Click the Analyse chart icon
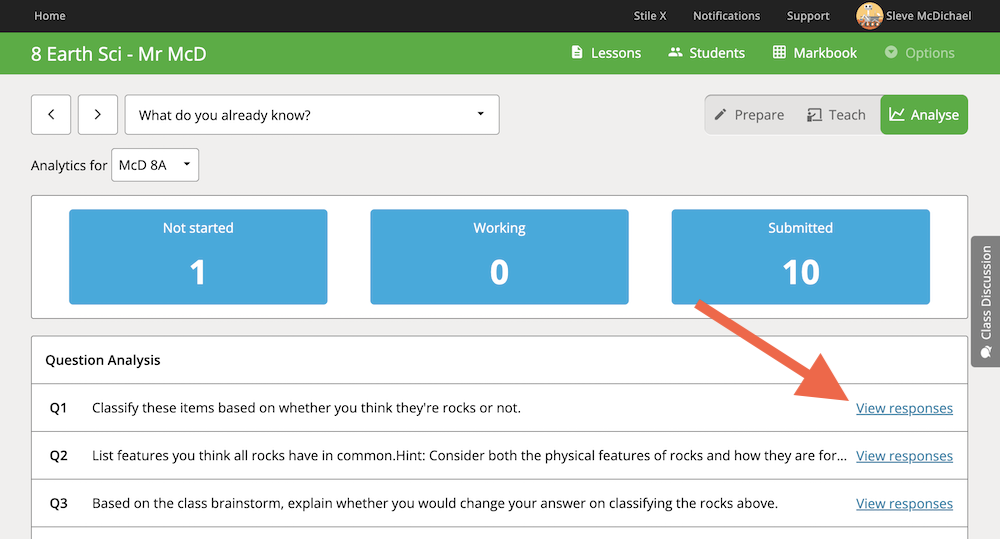This screenshot has height=539, width=1000. [x=897, y=115]
